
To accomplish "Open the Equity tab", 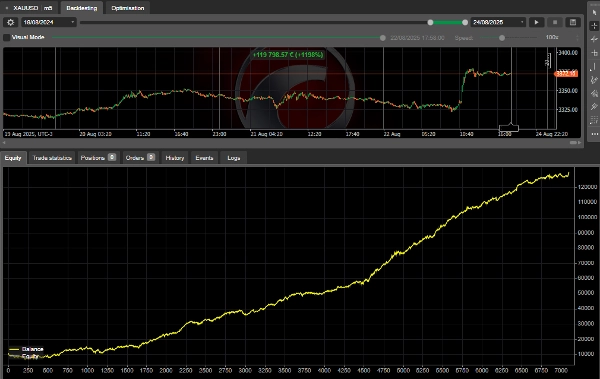I will click(13, 158).
